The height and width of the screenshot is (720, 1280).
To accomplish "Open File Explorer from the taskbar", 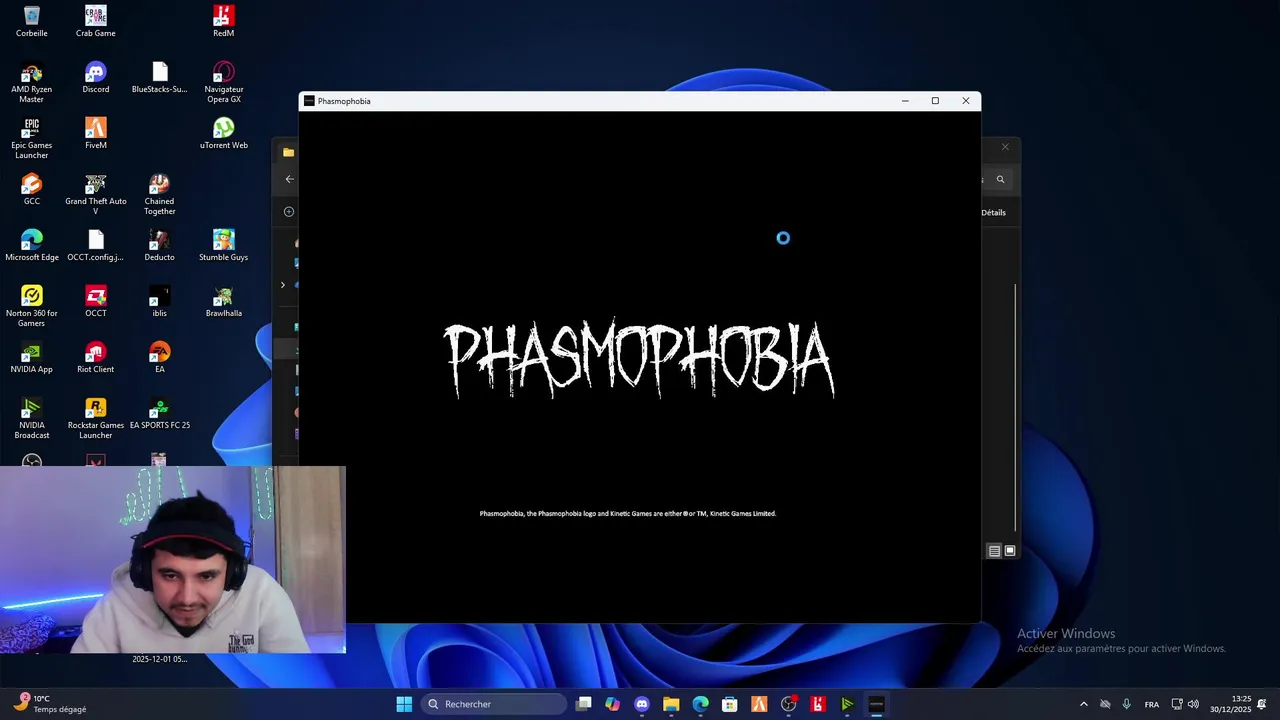I will click(x=671, y=704).
